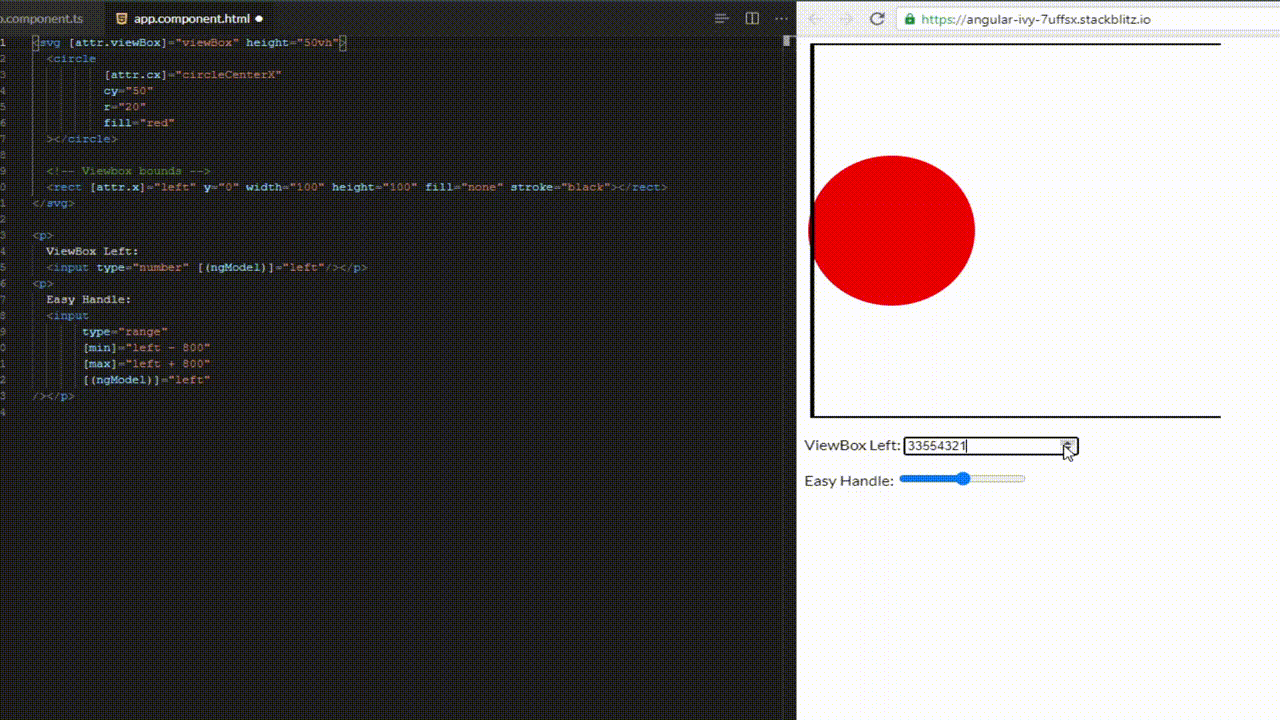Image resolution: width=1280 pixels, height=720 pixels.
Task: Click the unsaved changes dot on html tab
Action: click(x=259, y=18)
